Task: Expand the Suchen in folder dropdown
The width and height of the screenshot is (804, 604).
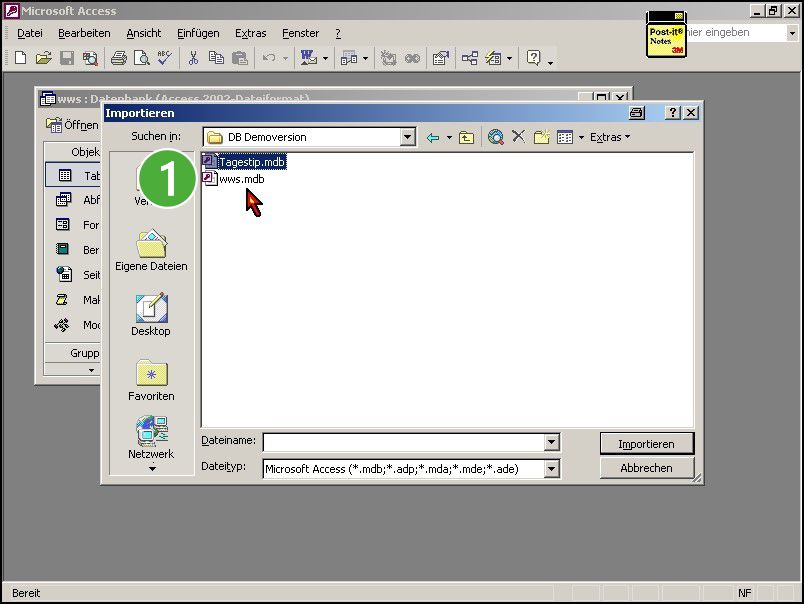Action: point(408,137)
